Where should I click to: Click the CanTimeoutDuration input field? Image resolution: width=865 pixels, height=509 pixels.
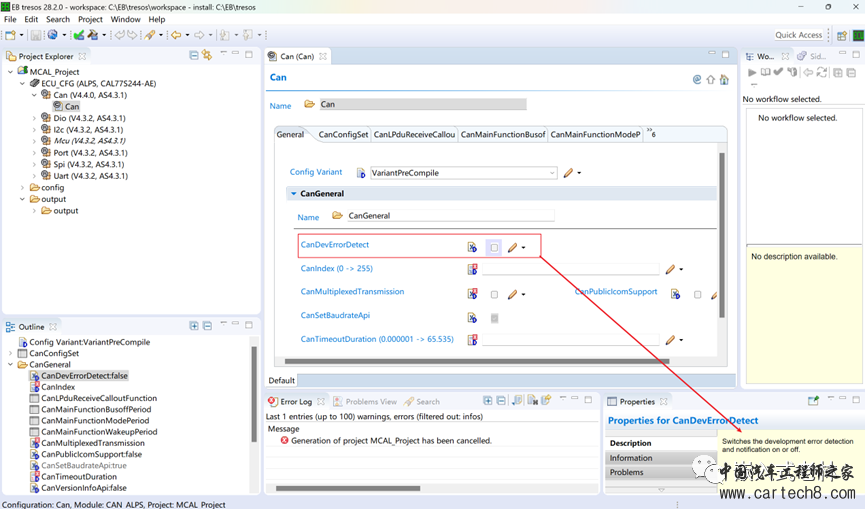pos(570,340)
